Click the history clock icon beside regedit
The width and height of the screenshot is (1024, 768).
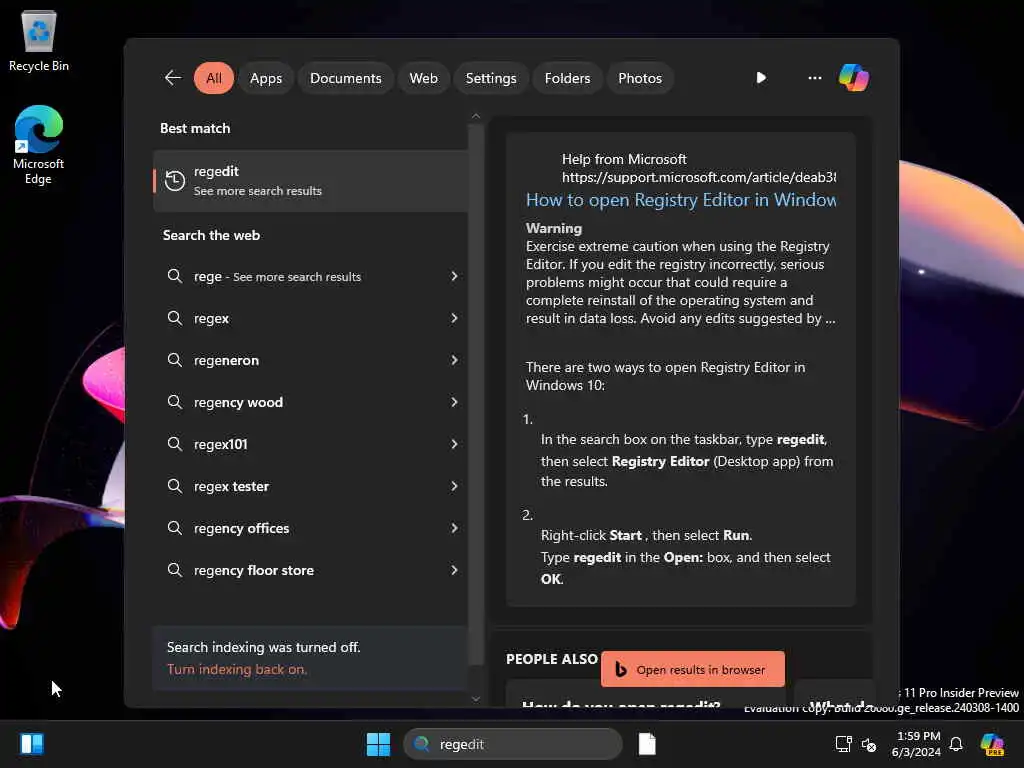[175, 180]
